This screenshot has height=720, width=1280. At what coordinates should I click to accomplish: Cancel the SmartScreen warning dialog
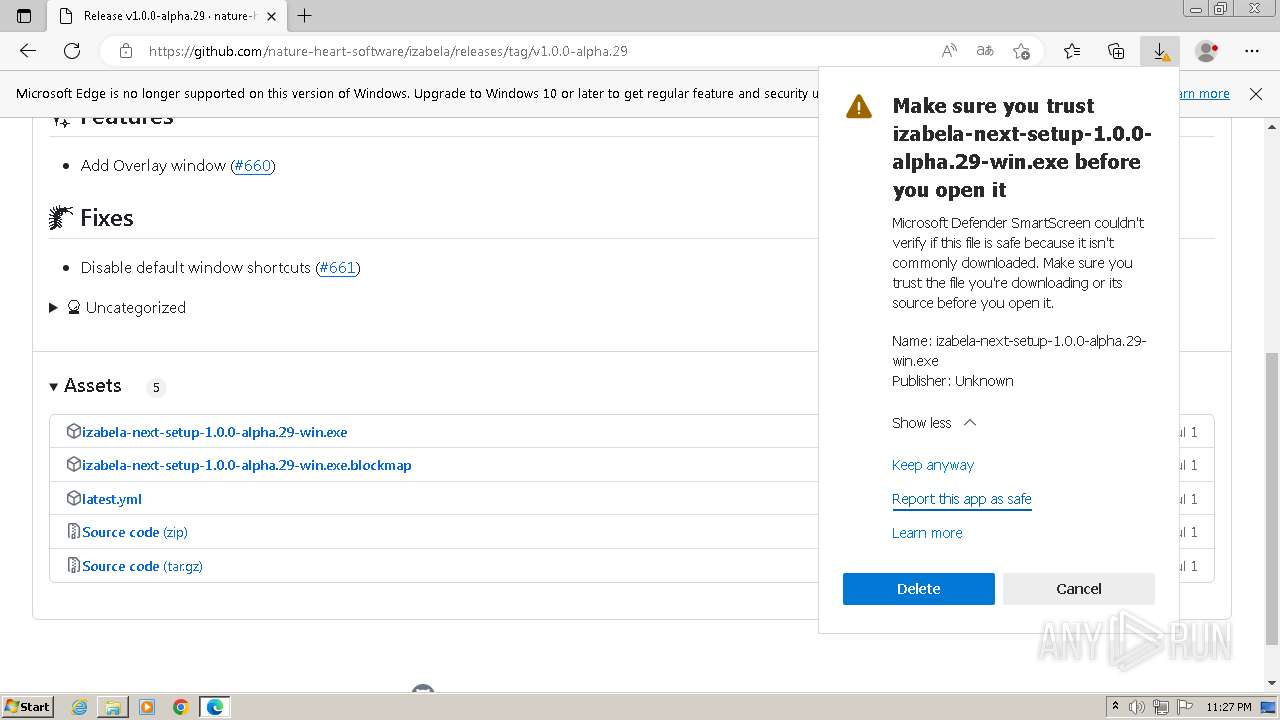click(1078, 589)
